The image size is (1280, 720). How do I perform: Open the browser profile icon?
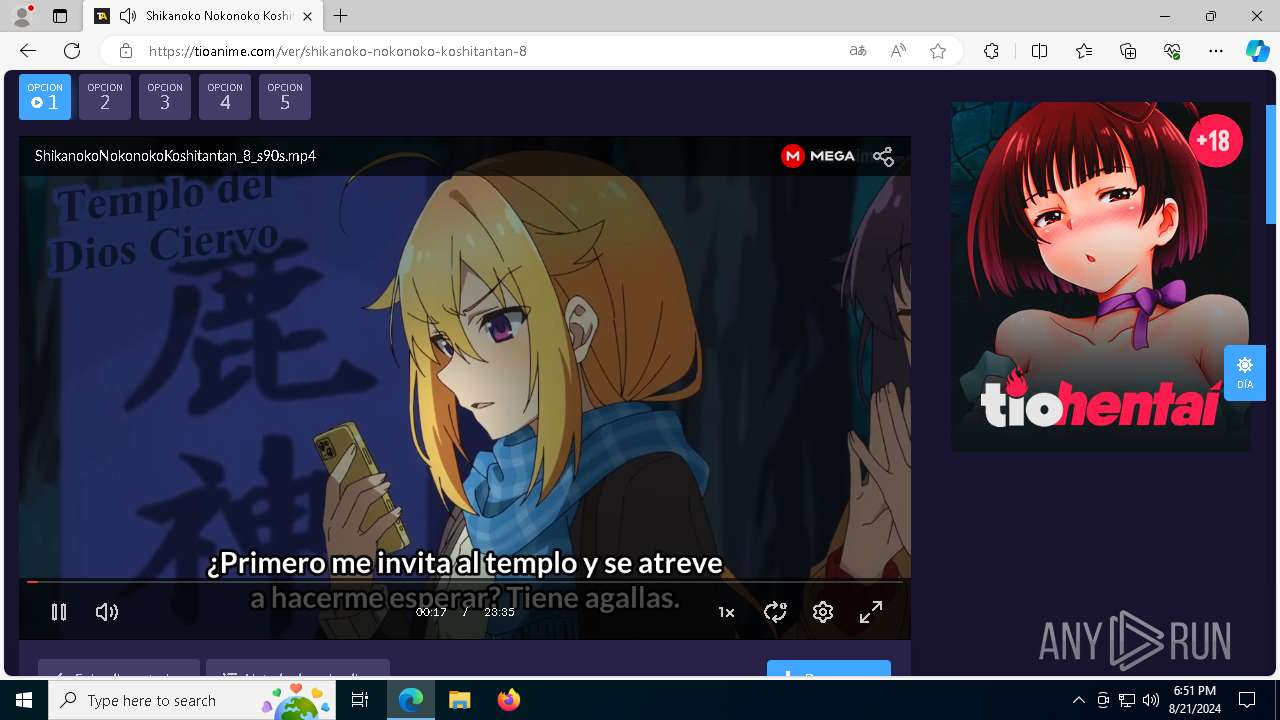click(x=22, y=16)
